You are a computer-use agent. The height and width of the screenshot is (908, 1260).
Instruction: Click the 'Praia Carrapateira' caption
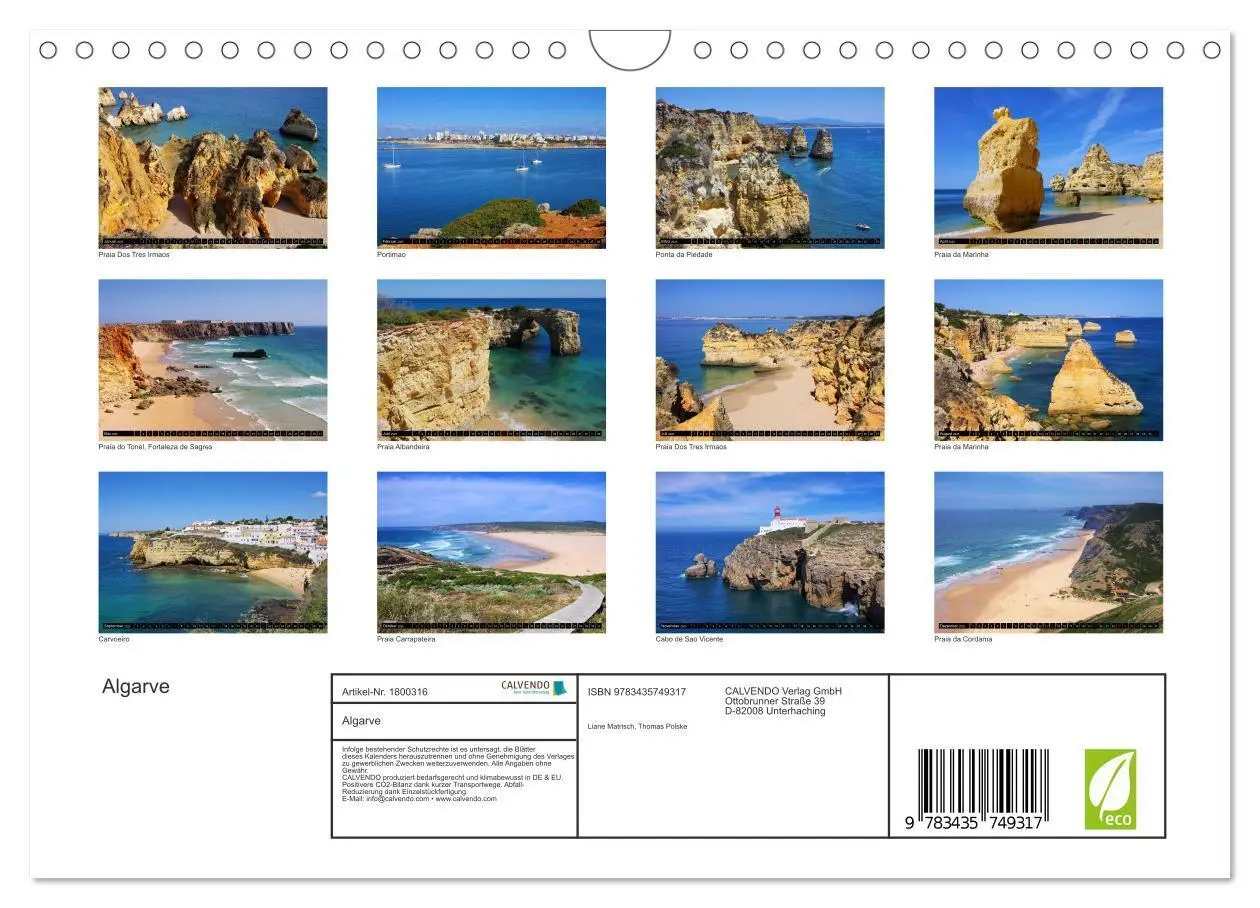[x=406, y=639]
